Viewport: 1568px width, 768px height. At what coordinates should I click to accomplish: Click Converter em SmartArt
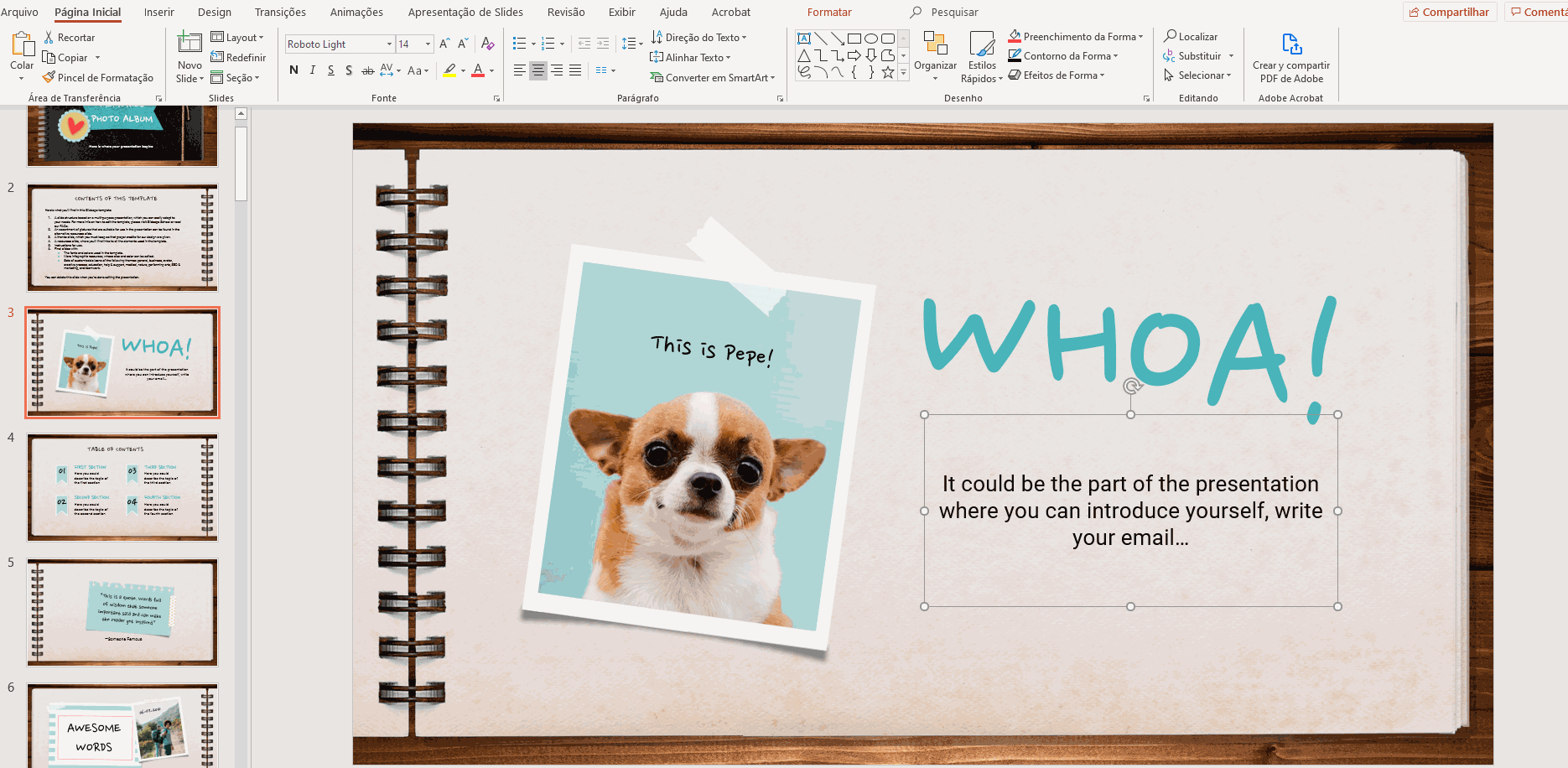point(713,78)
